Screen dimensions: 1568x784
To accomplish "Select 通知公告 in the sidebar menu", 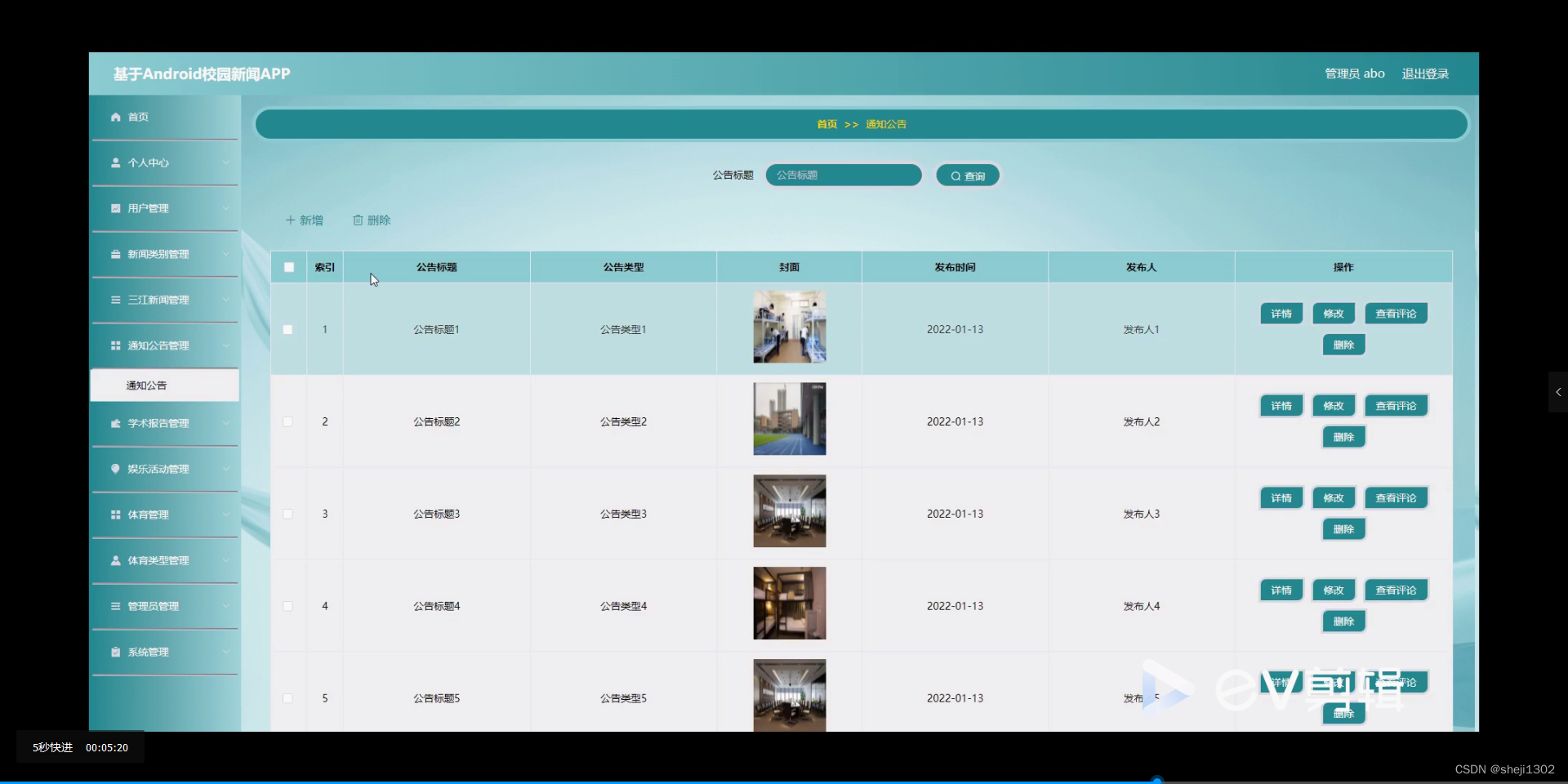I will 147,385.
